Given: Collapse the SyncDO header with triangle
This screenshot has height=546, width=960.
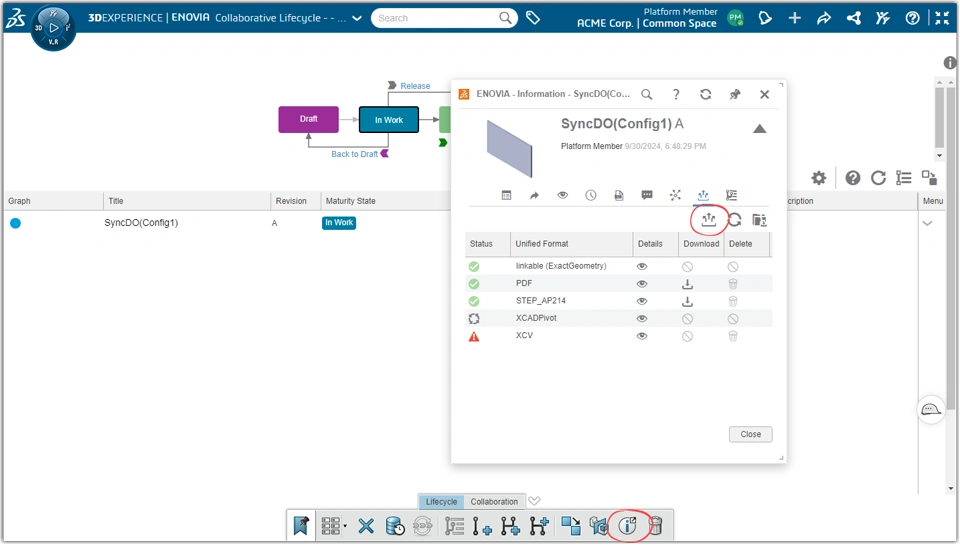Looking at the screenshot, I should pyautogui.click(x=759, y=129).
